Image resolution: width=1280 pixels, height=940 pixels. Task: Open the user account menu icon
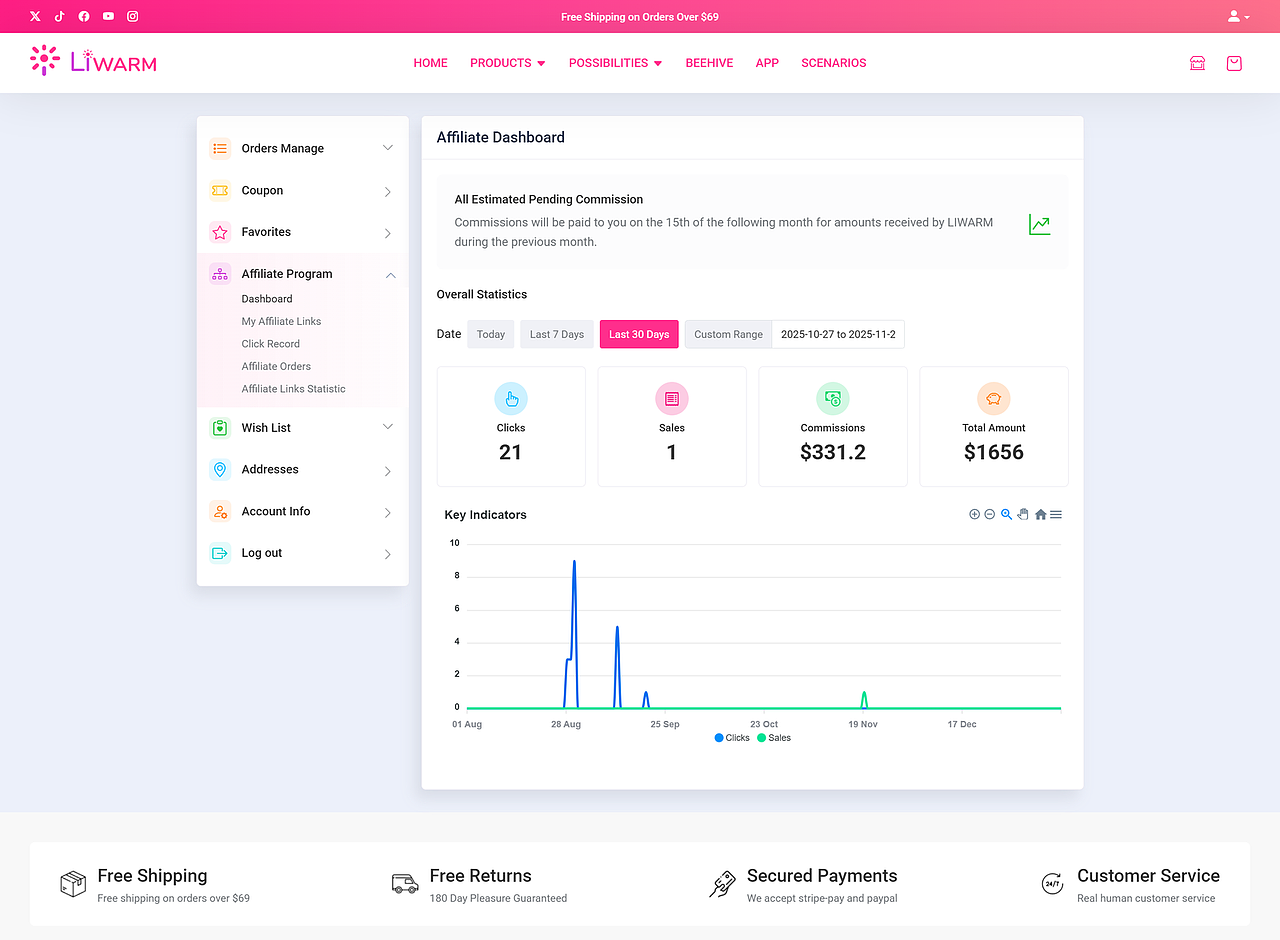point(1238,16)
